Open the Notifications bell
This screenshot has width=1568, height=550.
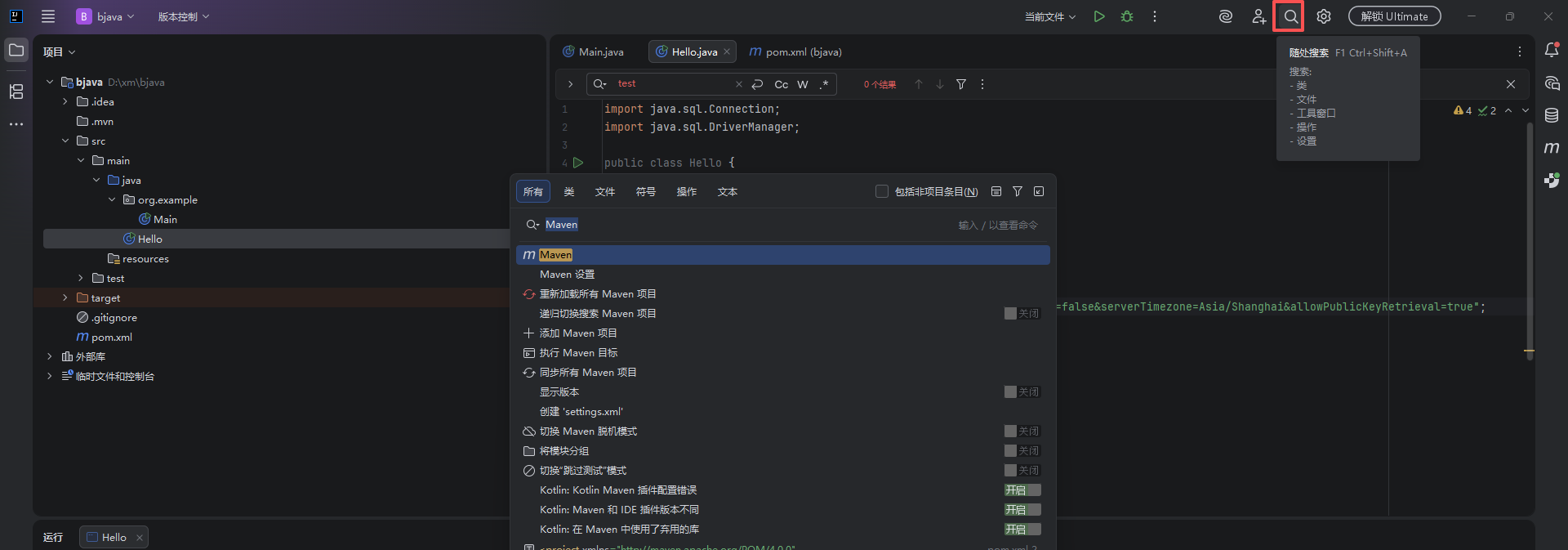pyautogui.click(x=1552, y=51)
